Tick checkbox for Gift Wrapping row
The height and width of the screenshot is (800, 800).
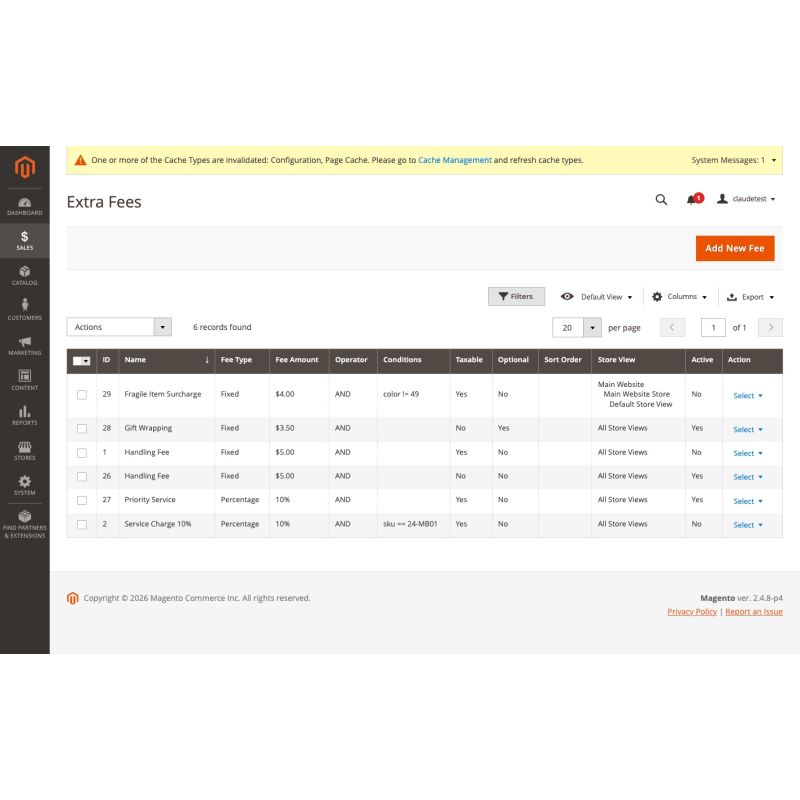(82, 429)
